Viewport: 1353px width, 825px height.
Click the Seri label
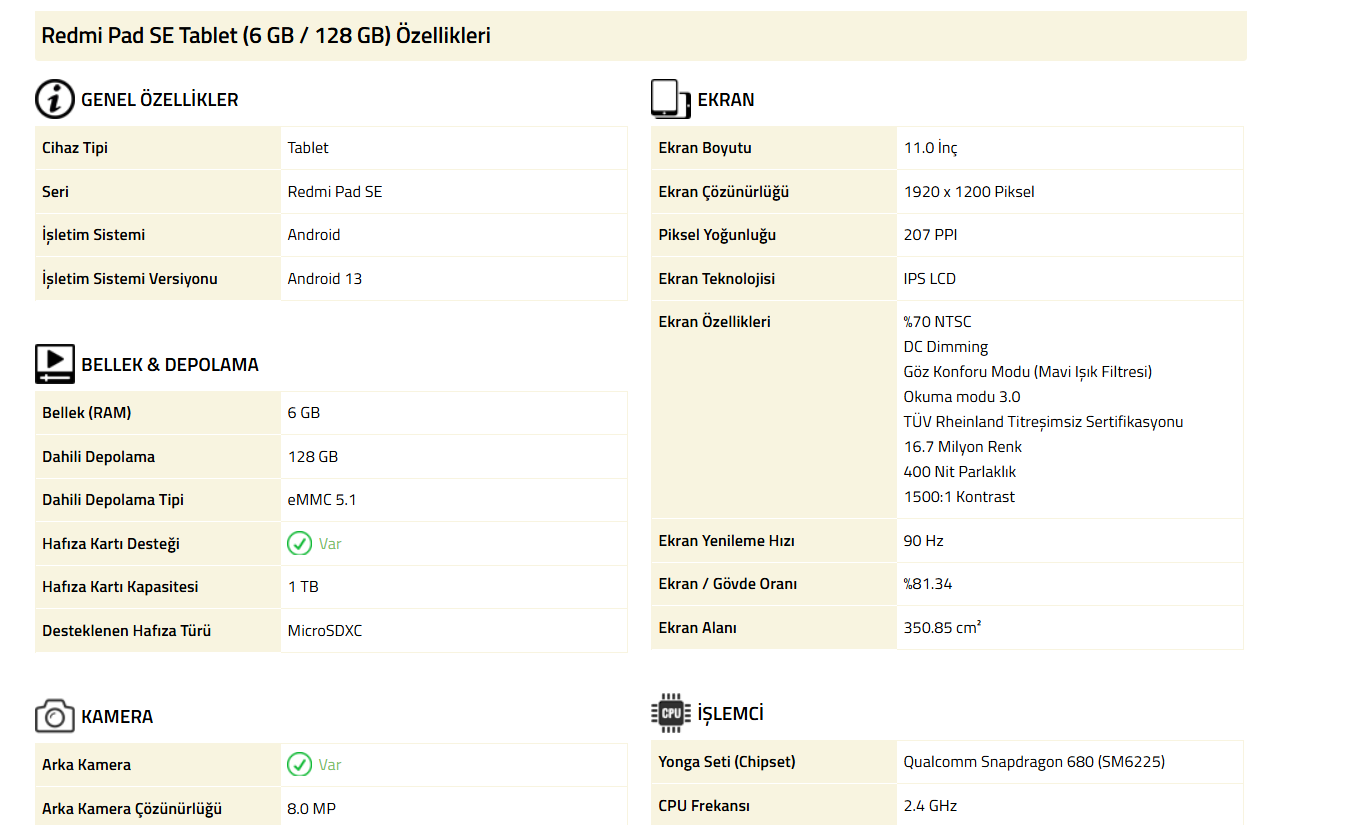[55, 192]
